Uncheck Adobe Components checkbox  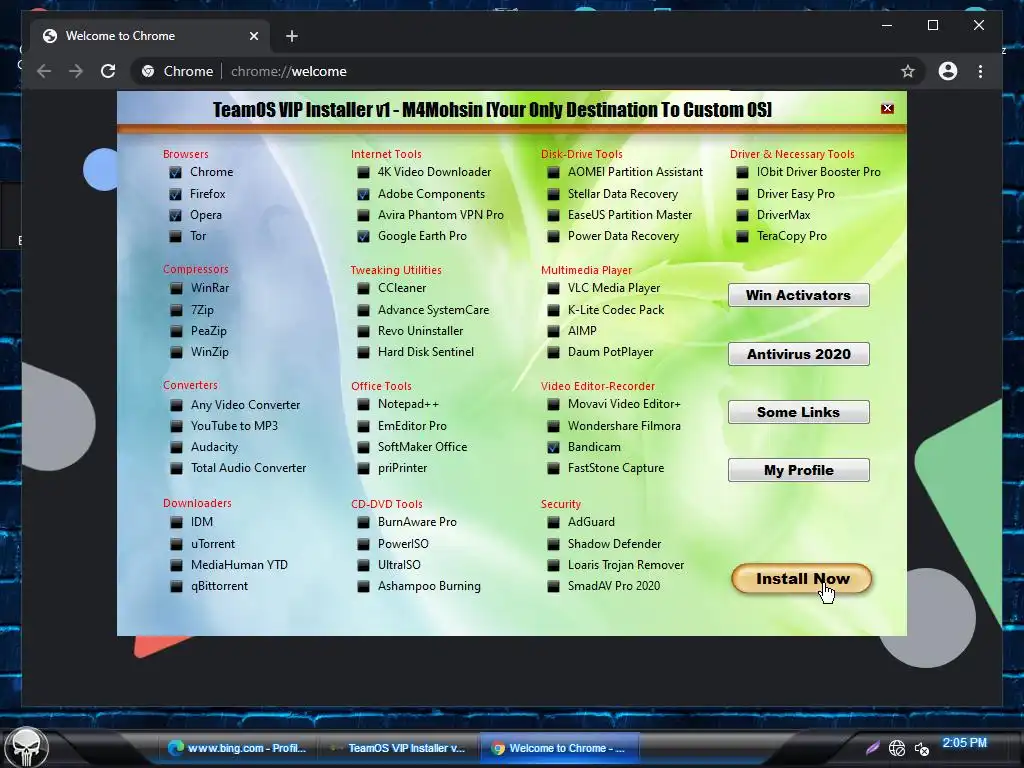(363, 195)
